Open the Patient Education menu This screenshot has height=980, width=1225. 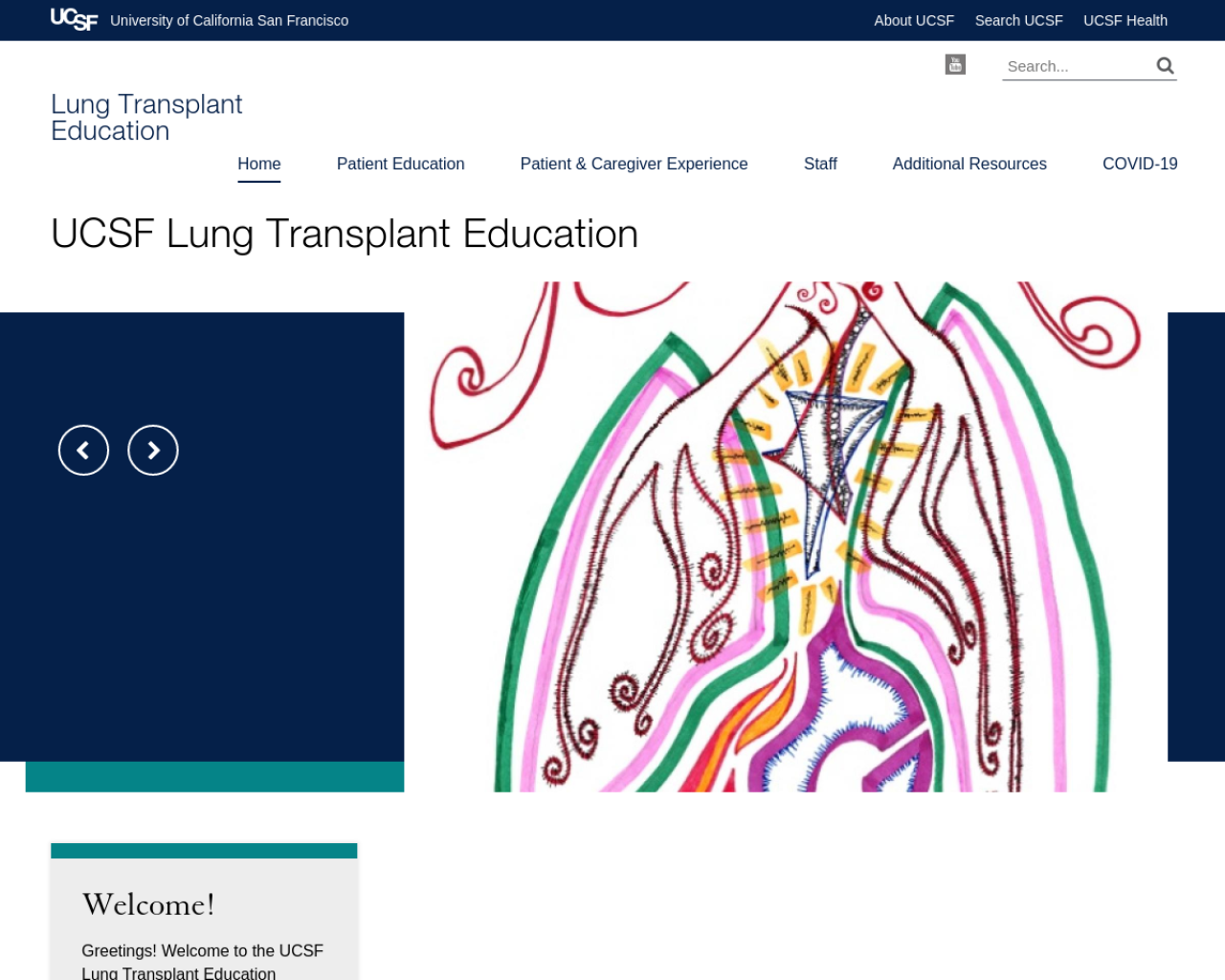point(401,164)
